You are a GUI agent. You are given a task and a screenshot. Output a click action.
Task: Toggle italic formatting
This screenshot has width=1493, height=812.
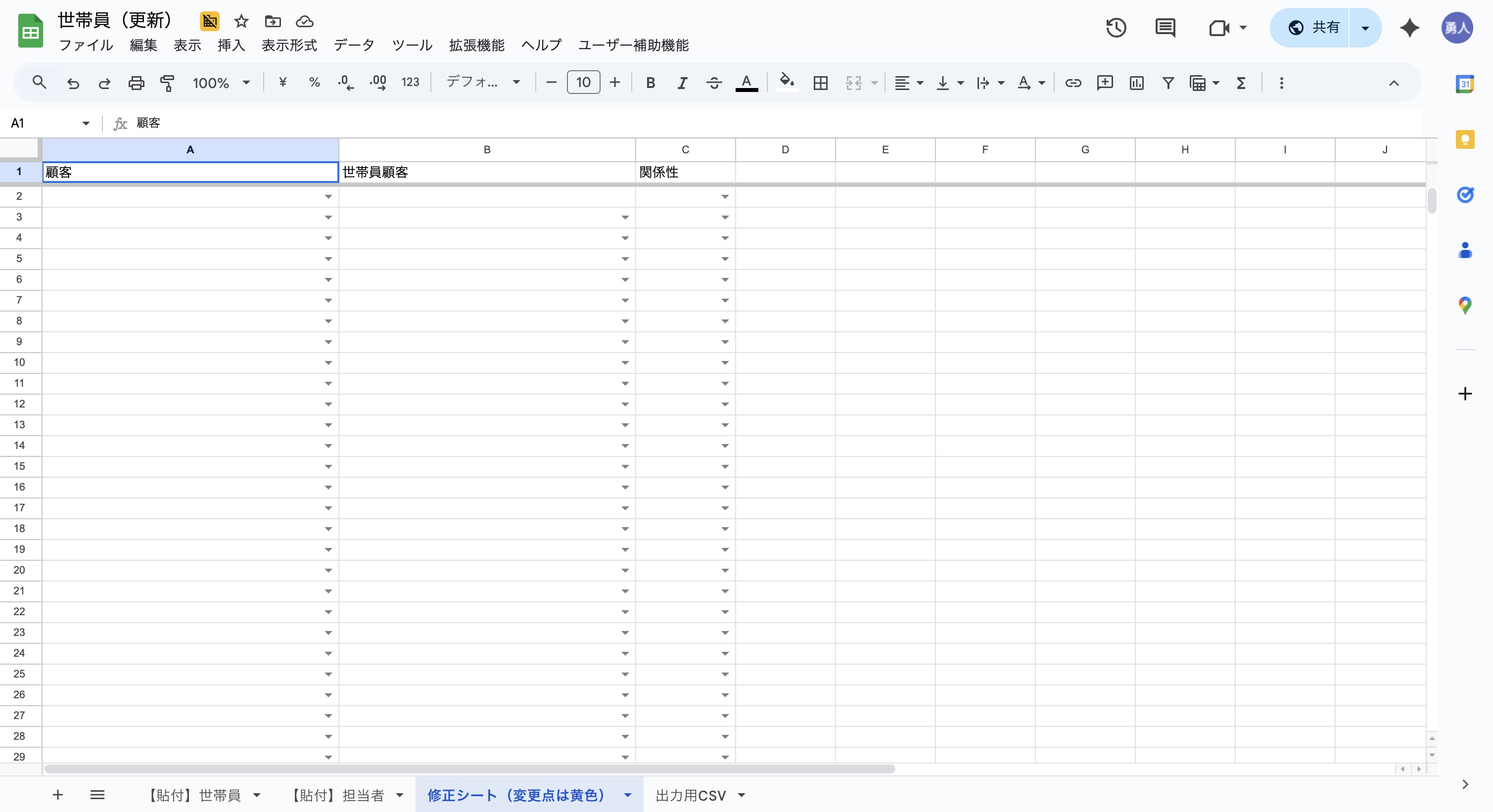click(x=682, y=83)
